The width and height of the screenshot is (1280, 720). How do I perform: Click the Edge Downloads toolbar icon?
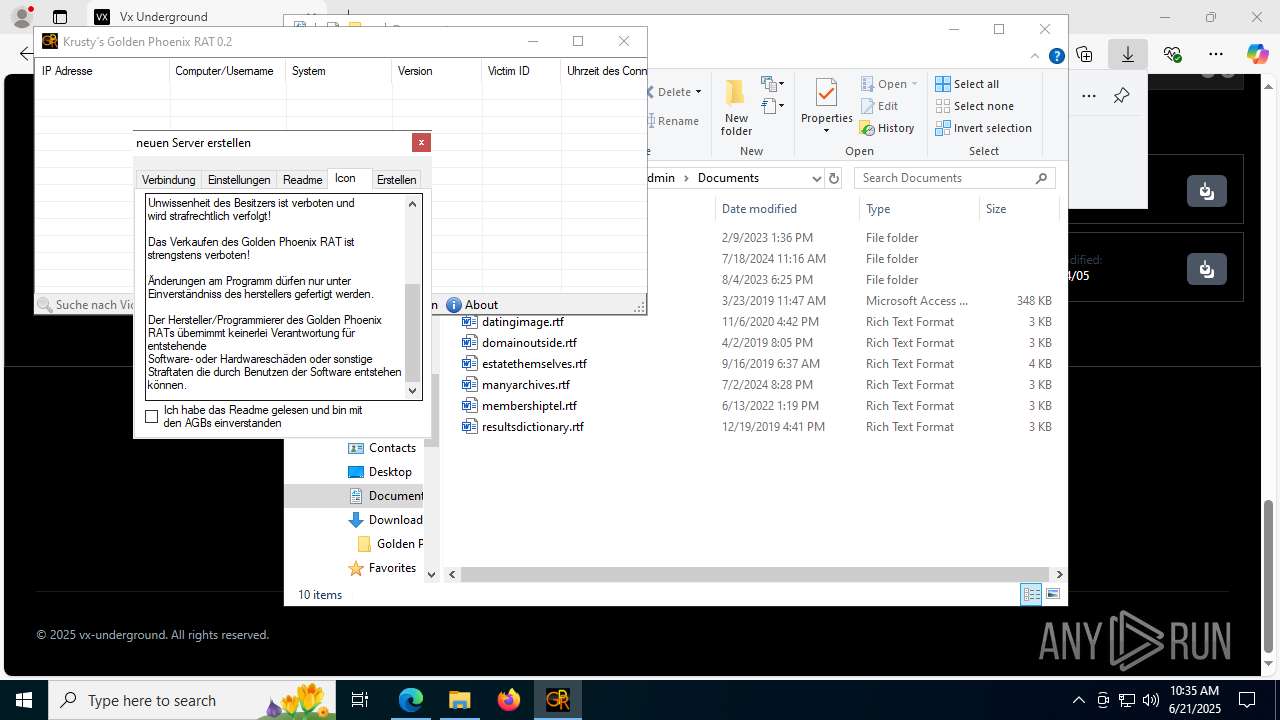1127,54
